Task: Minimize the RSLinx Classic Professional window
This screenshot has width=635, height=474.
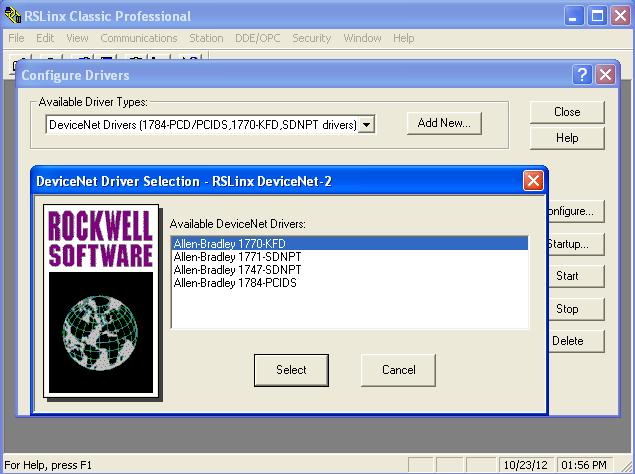Action: click(573, 16)
